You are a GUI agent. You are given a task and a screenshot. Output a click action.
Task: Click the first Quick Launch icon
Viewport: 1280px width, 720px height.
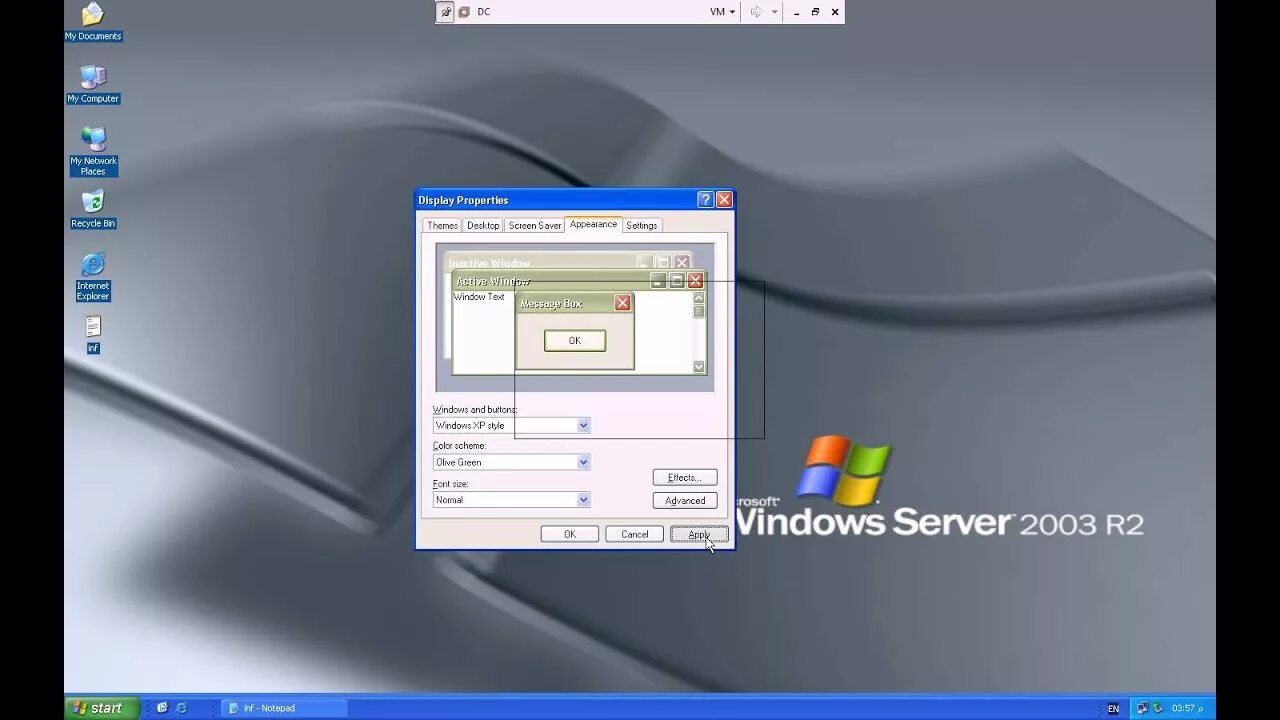162,708
